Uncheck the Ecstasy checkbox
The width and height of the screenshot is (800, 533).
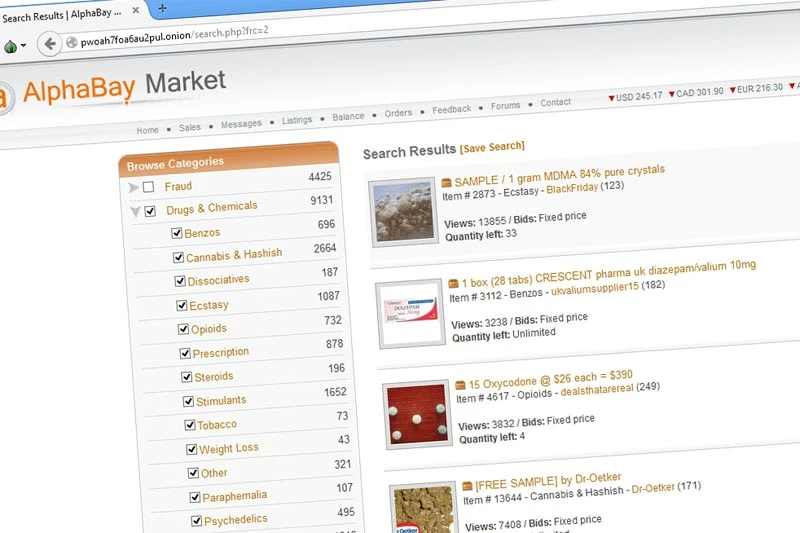point(182,305)
